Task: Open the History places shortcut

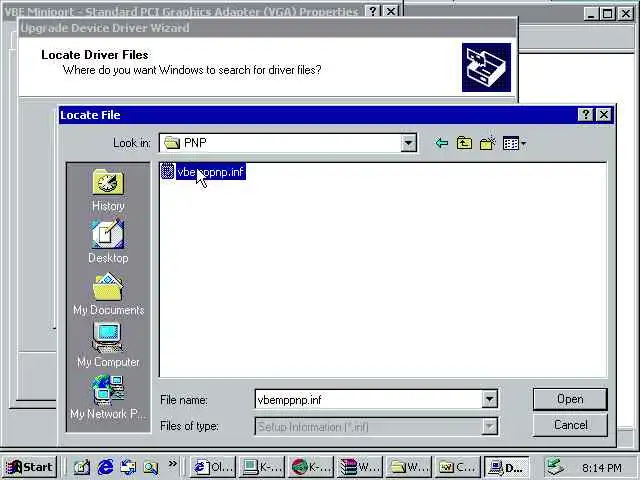Action: click(x=108, y=190)
